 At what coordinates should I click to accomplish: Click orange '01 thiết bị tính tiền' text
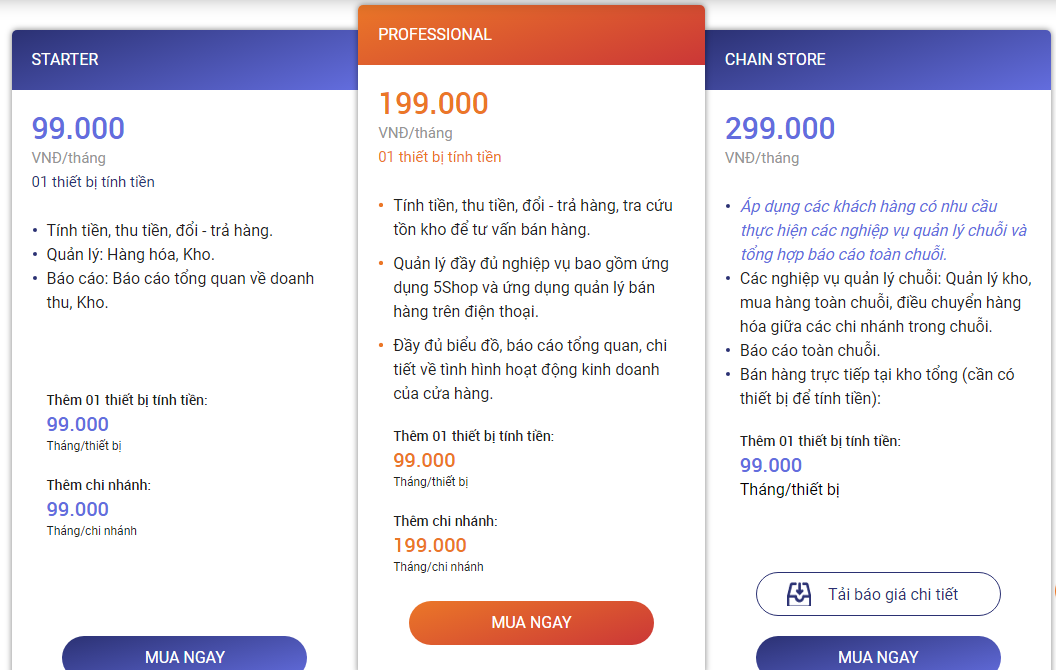pos(439,157)
